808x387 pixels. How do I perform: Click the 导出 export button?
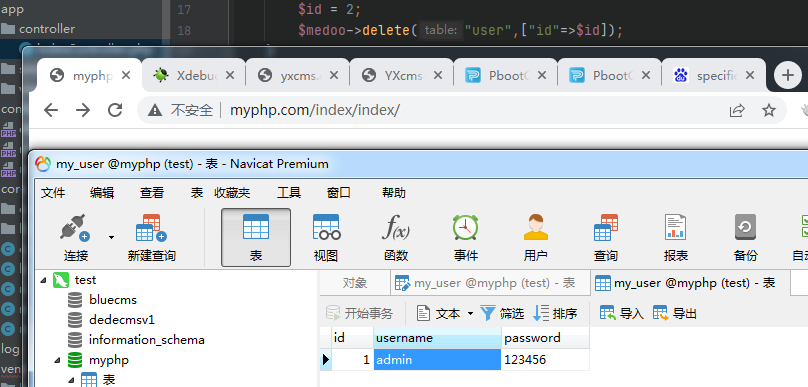click(675, 313)
